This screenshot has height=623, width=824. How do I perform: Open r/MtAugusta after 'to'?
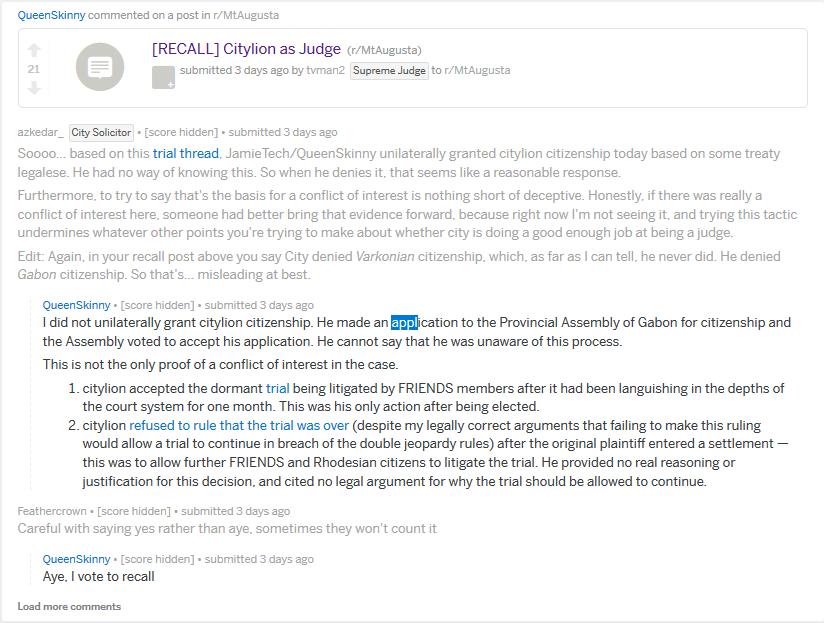pyautogui.click(x=477, y=70)
